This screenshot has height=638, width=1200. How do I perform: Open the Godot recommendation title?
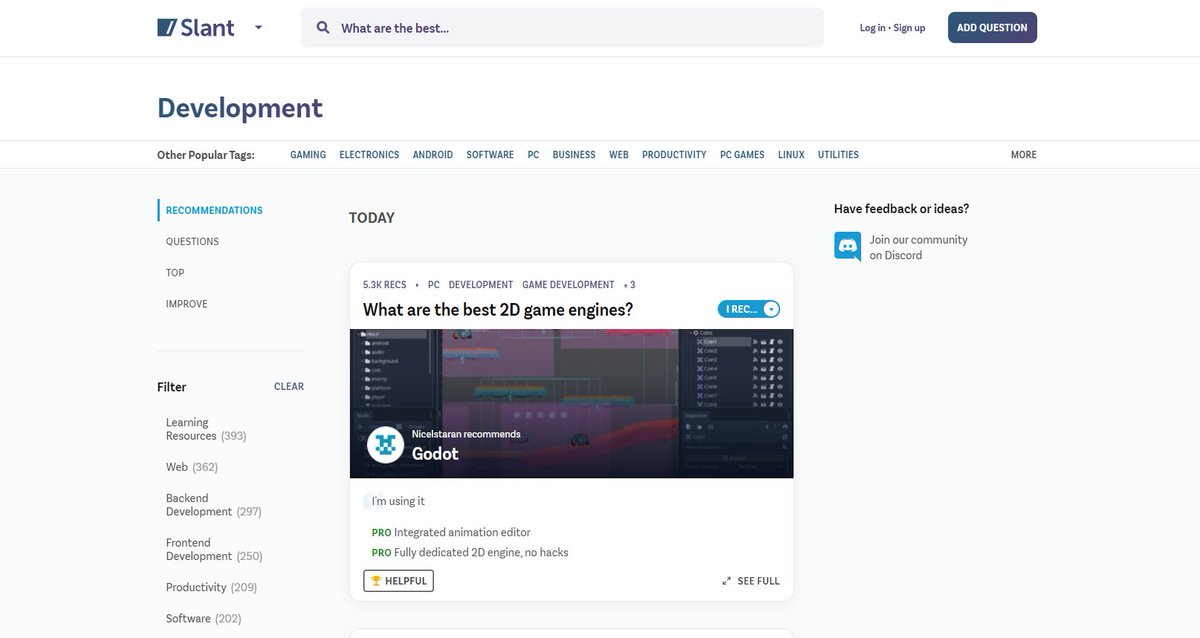[435, 453]
